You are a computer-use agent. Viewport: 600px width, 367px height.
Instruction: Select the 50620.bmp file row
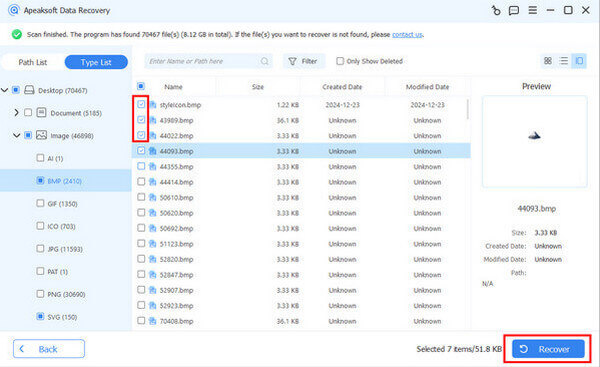click(301, 213)
